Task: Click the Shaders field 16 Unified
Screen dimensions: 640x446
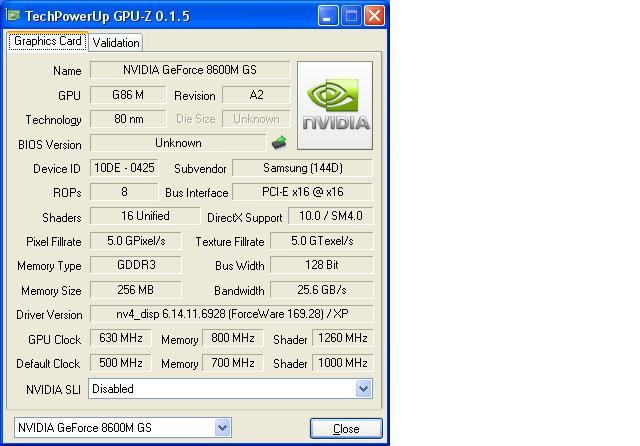Action: (145, 216)
